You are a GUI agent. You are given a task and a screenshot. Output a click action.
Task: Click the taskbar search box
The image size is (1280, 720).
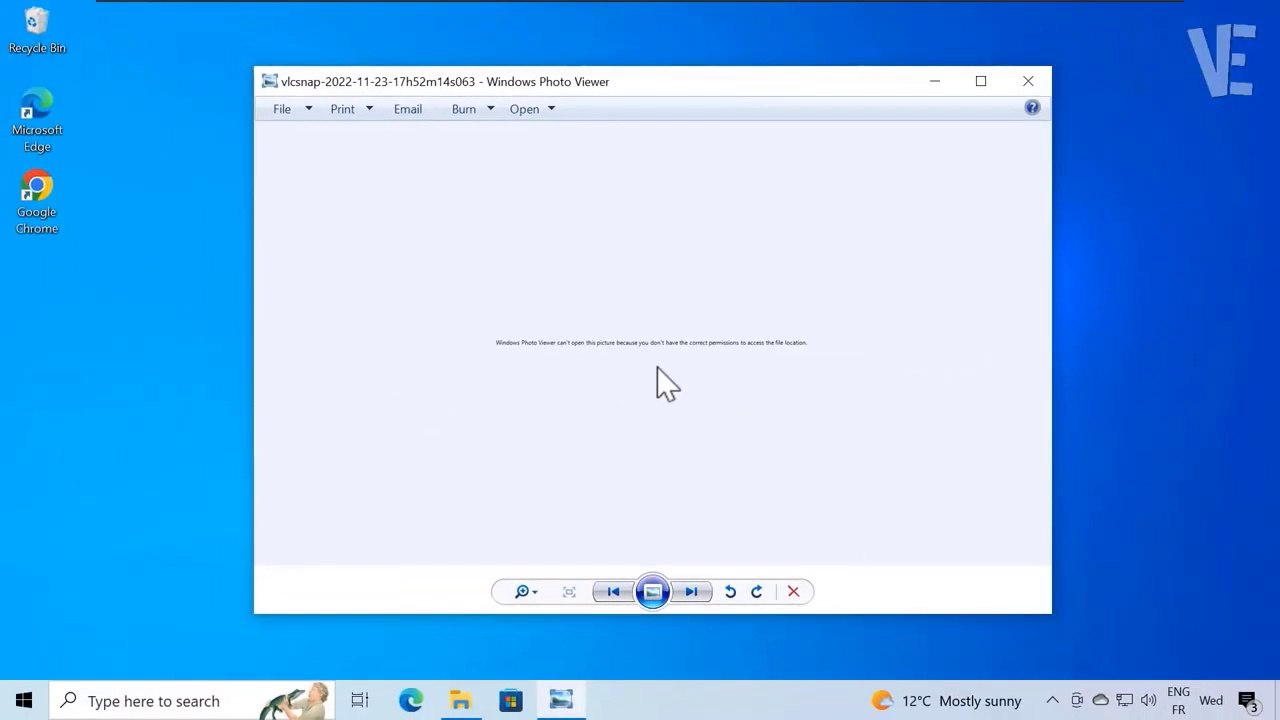(x=193, y=701)
